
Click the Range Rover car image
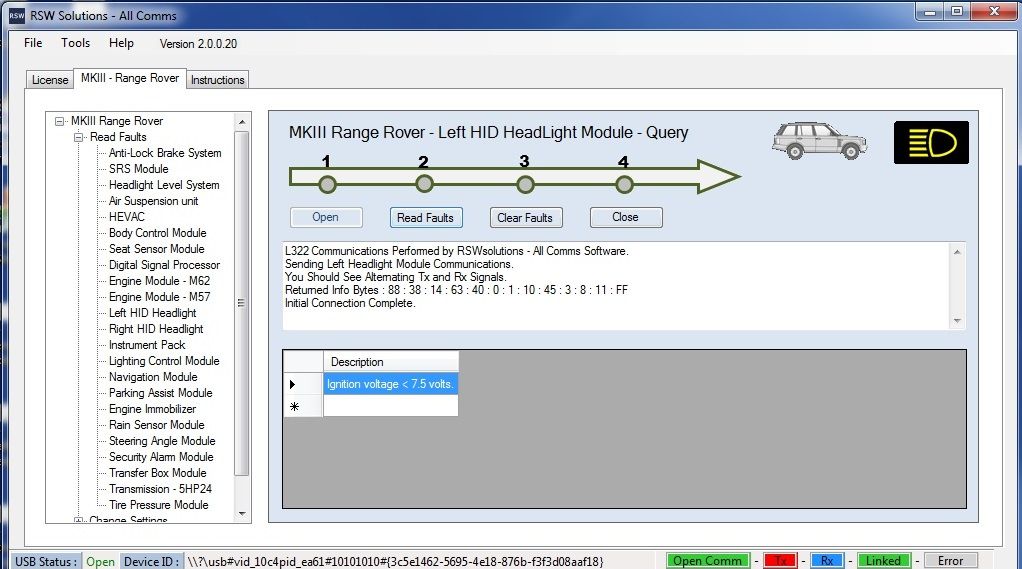click(819, 140)
